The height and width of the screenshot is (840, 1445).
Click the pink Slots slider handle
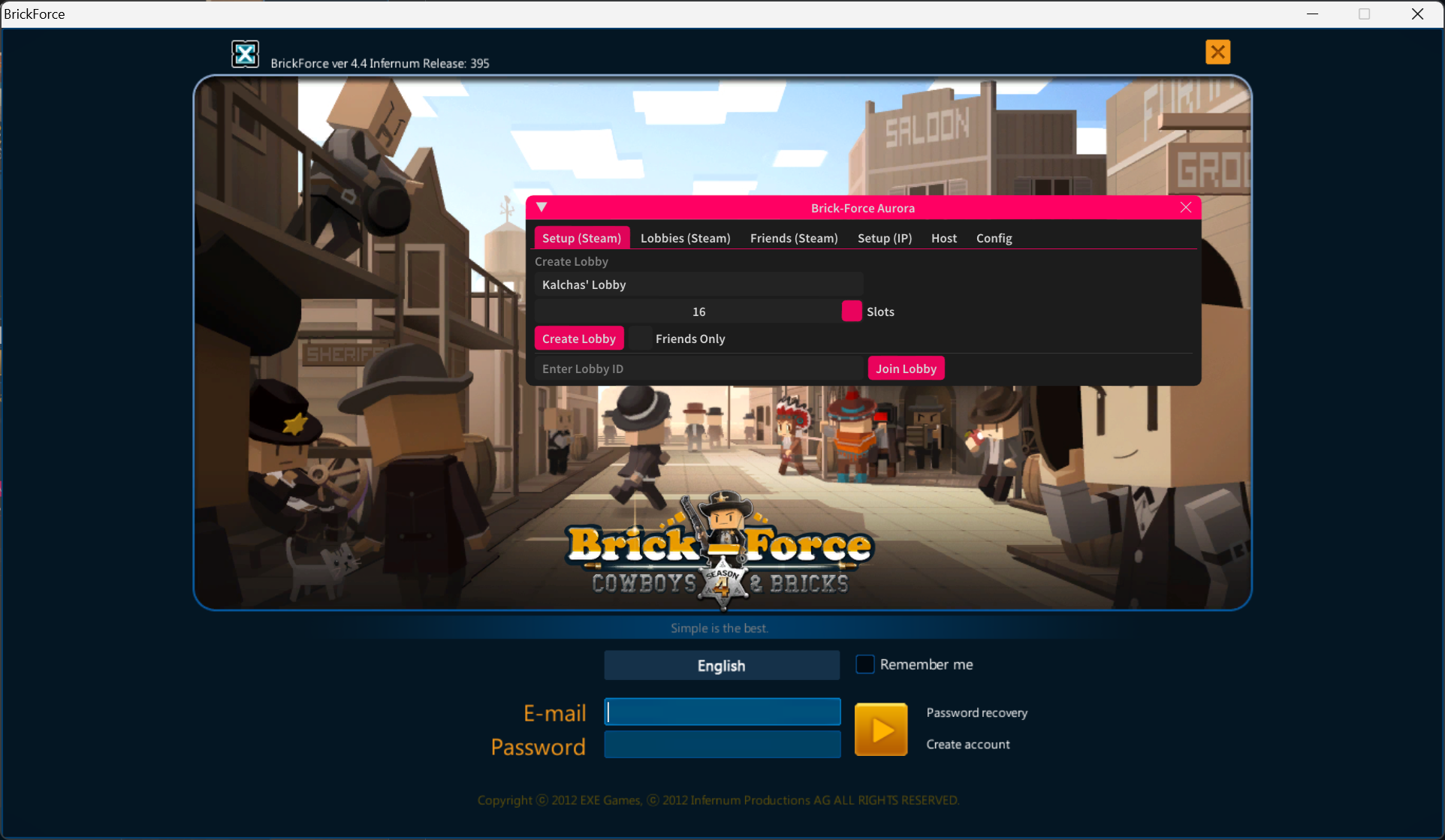point(851,311)
